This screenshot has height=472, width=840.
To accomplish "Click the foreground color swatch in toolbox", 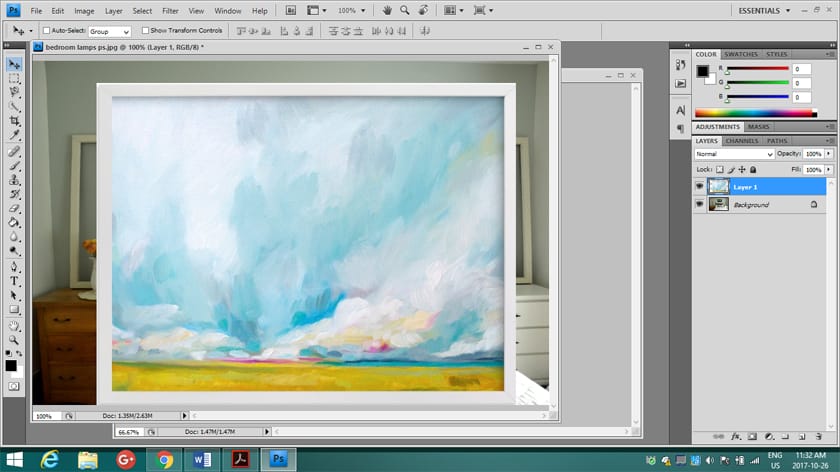I will click(x=11, y=365).
